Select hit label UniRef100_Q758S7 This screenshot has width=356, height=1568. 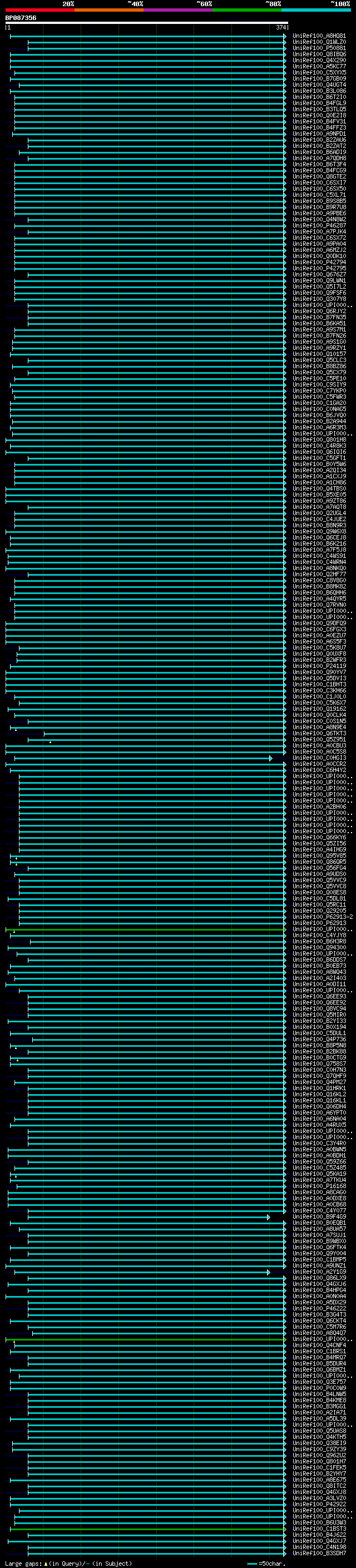319,1064
